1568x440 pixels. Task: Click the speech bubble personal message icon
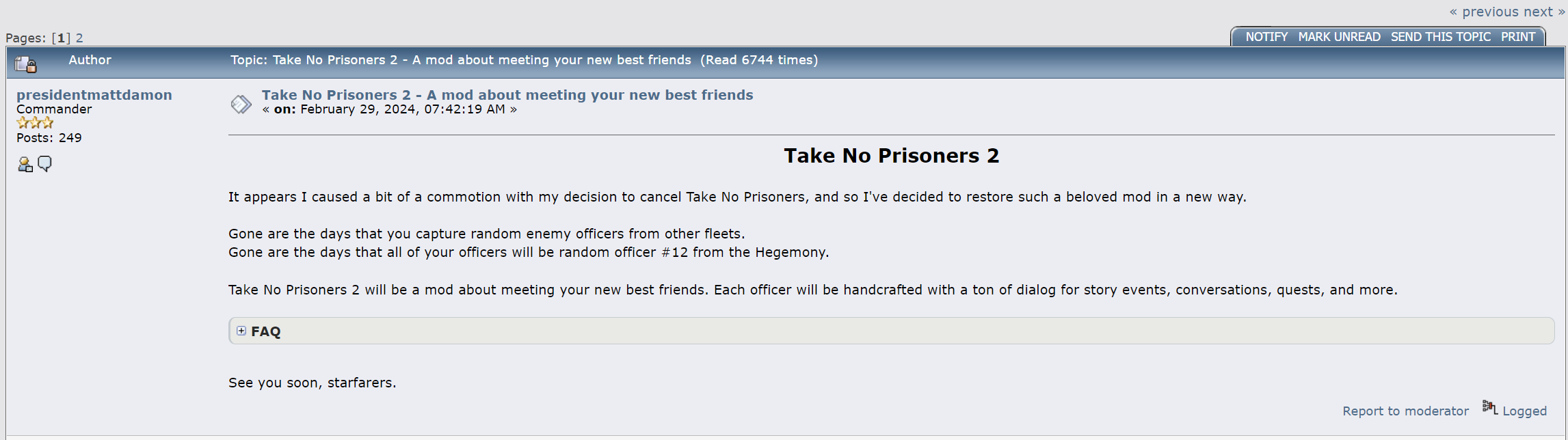pyautogui.click(x=44, y=164)
